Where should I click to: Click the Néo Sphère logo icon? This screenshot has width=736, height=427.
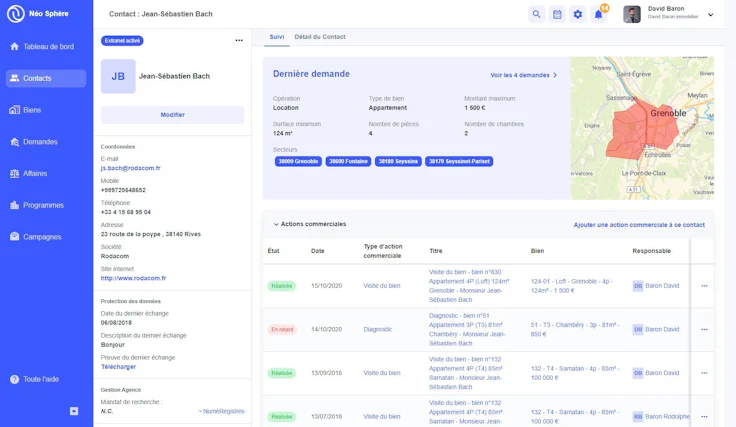click(15, 14)
